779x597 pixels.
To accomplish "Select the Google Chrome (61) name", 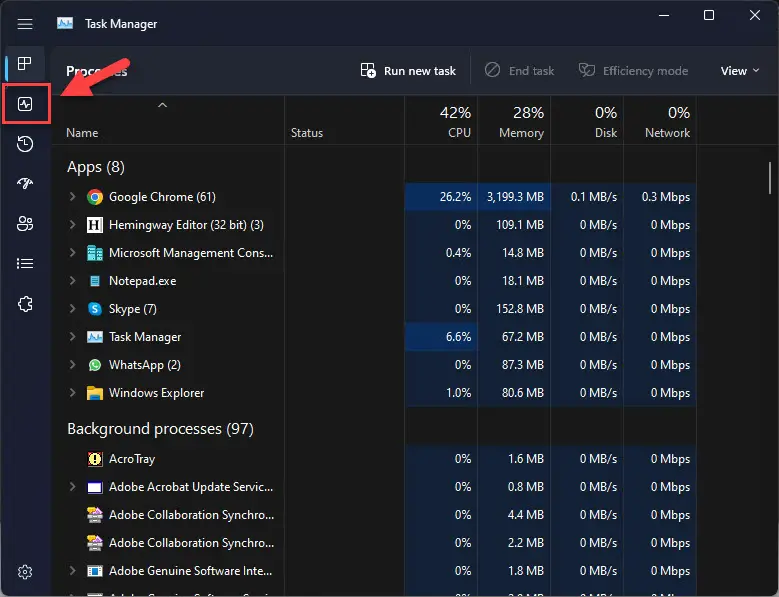I will coord(162,197).
